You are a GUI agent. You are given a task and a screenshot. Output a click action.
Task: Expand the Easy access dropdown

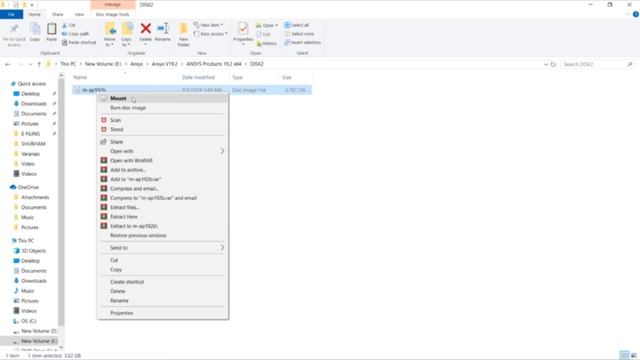pos(211,34)
